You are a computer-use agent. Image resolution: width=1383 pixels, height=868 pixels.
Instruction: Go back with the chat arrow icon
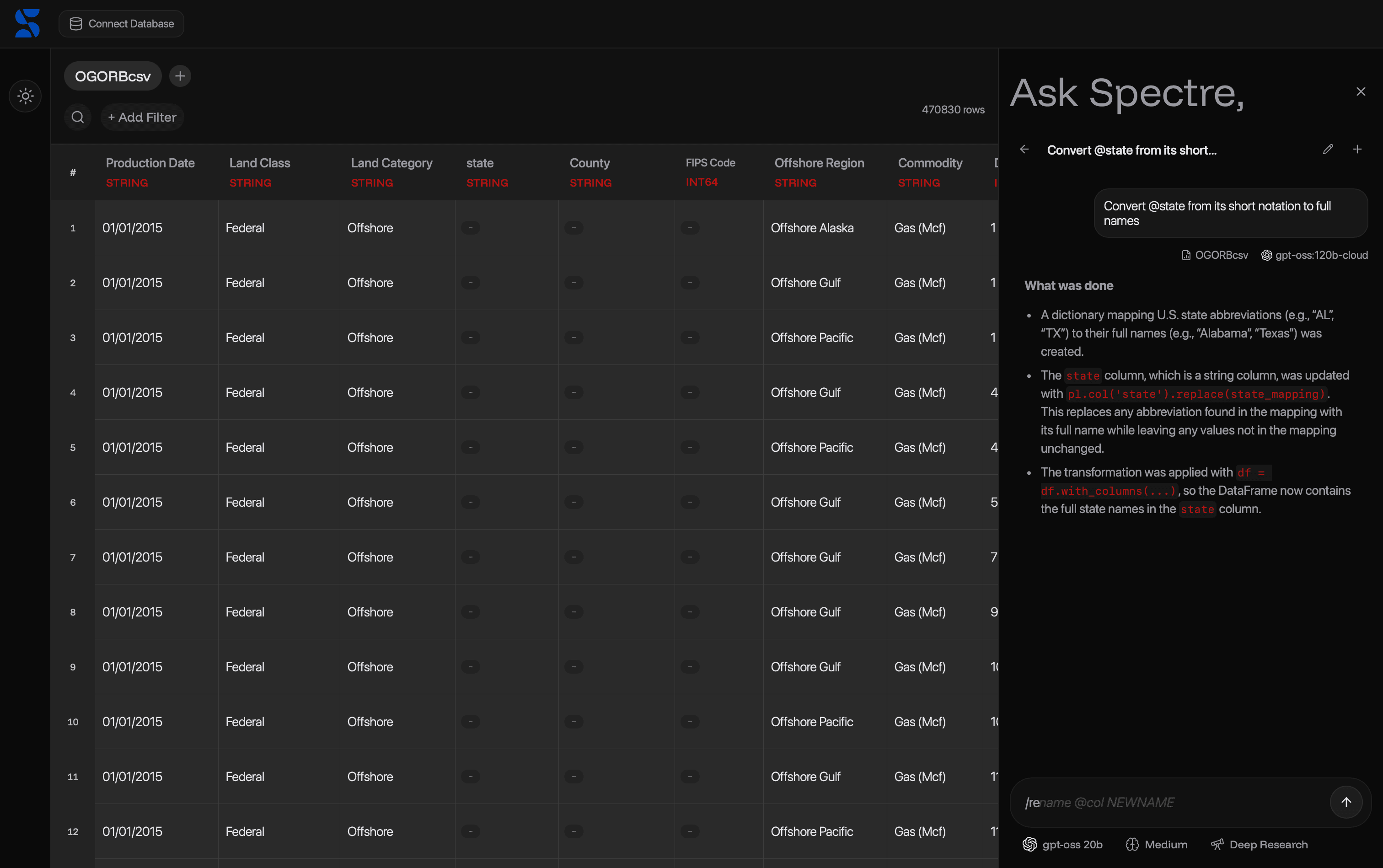(x=1024, y=149)
